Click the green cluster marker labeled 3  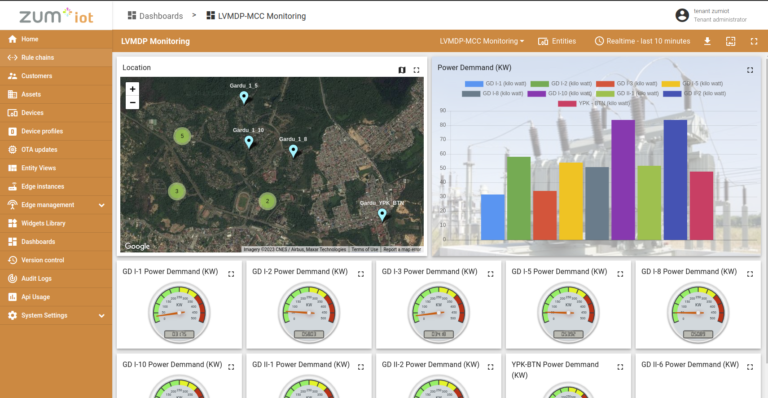[x=177, y=191]
